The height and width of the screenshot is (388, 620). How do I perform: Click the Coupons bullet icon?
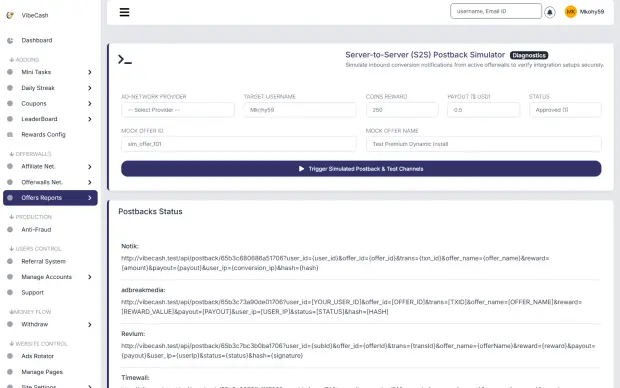click(10, 103)
